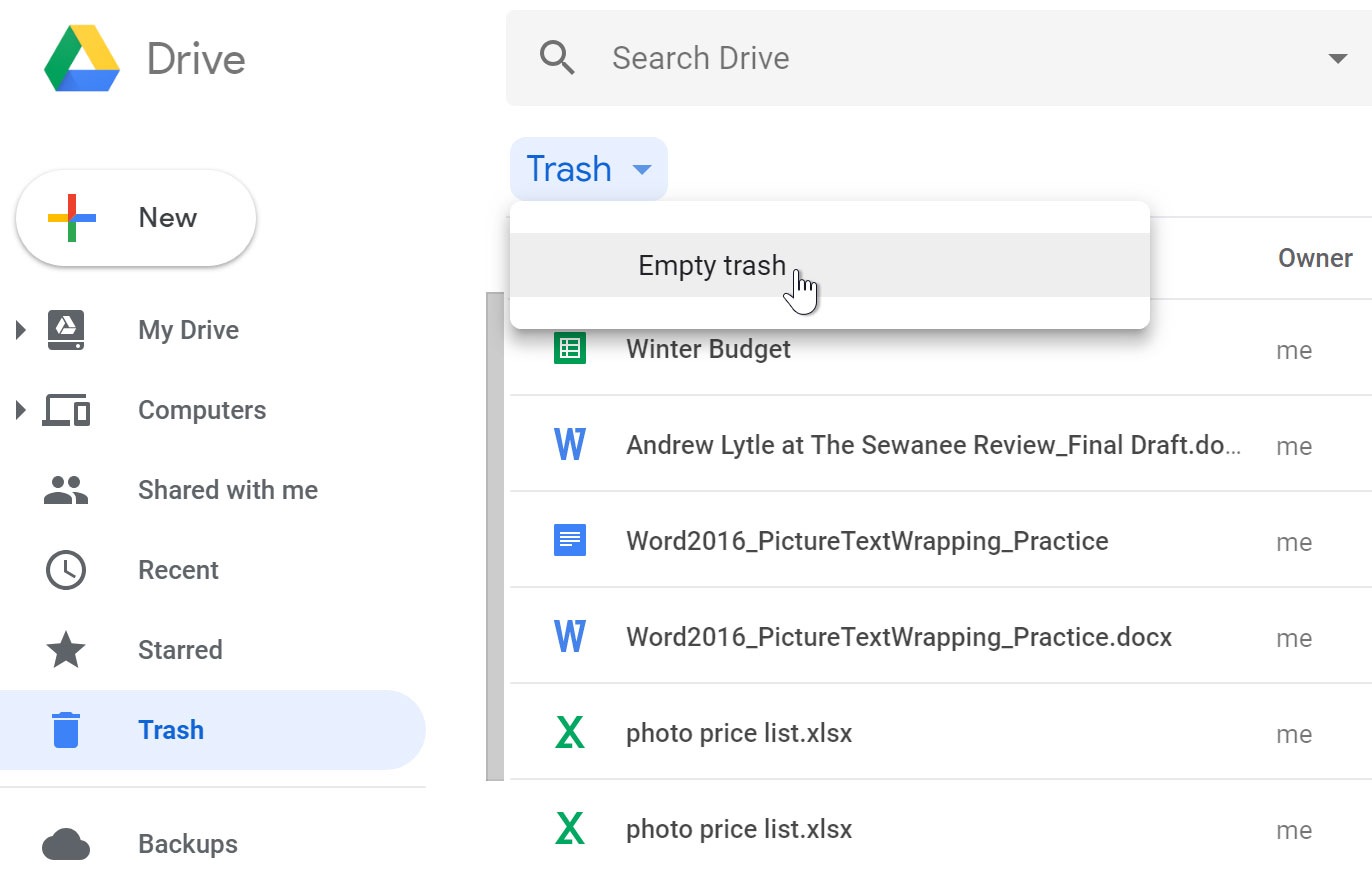Viewport: 1372px width, 872px height.
Task: Select the Starred star icon
Action: 65,649
